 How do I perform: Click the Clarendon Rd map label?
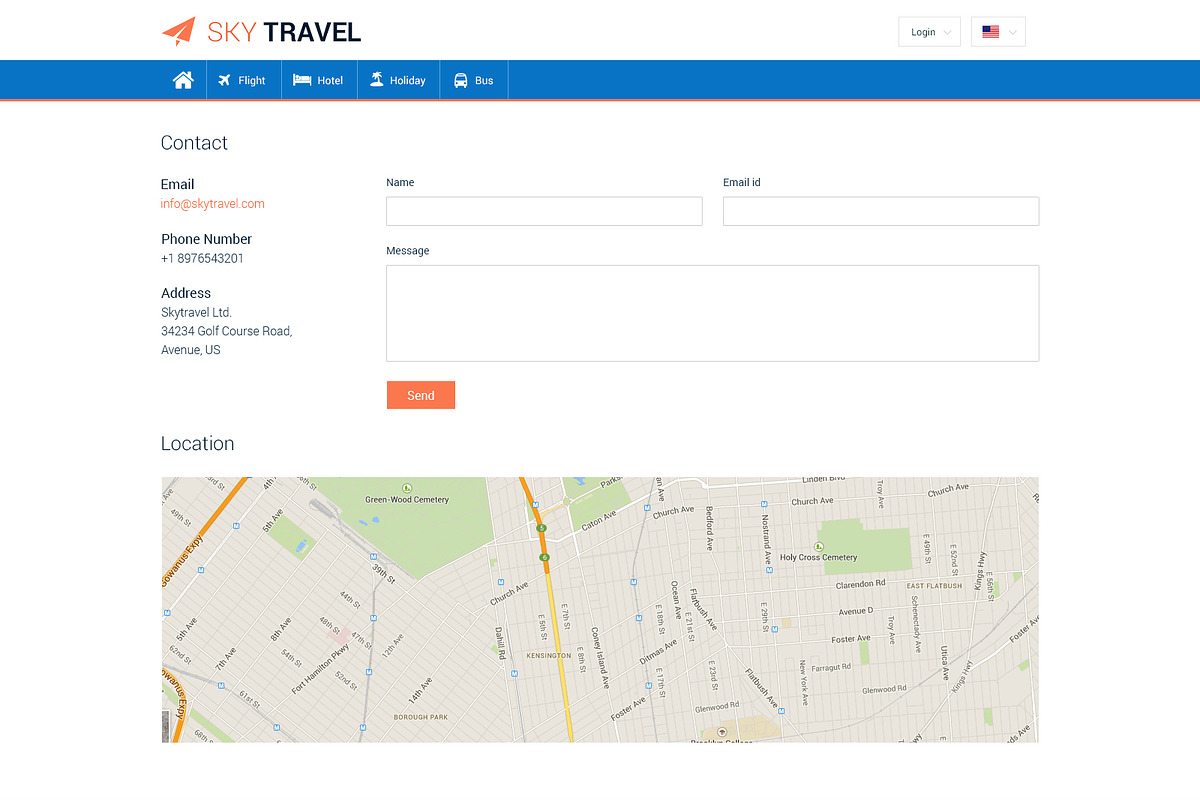[860, 583]
